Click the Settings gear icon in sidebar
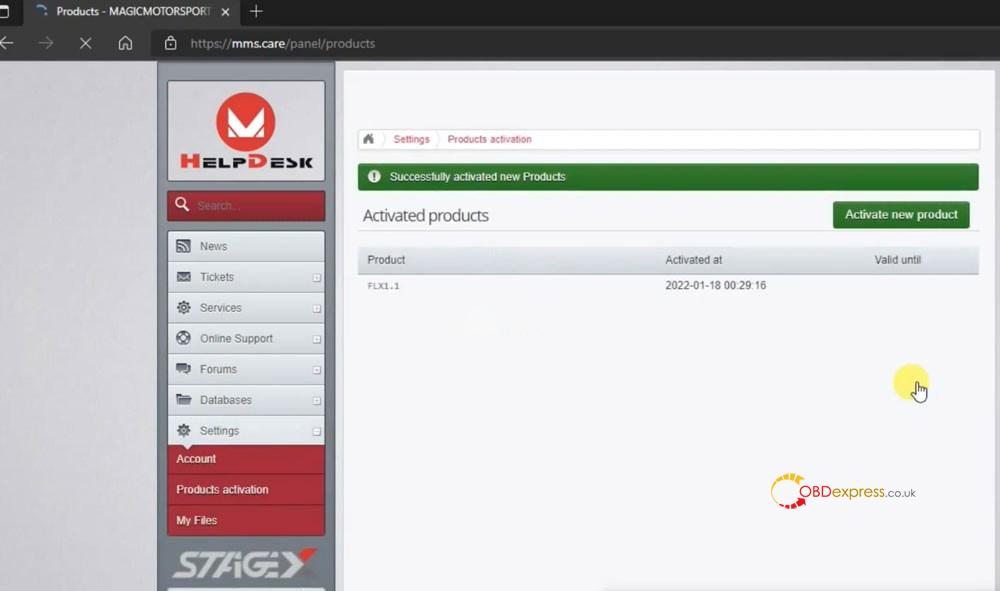The width and height of the screenshot is (1000, 591). 183,430
